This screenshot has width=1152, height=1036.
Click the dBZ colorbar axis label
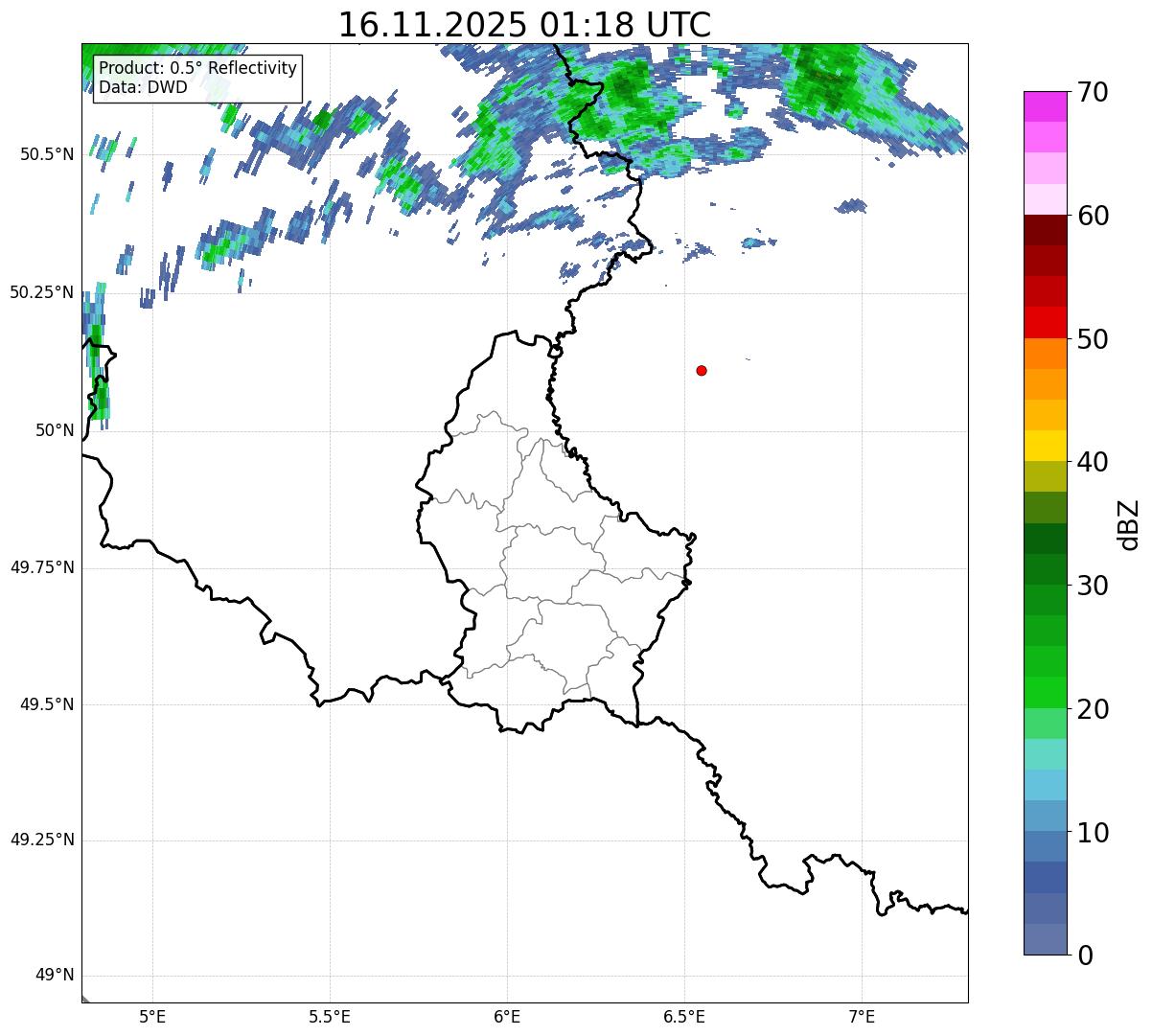click(x=1129, y=523)
